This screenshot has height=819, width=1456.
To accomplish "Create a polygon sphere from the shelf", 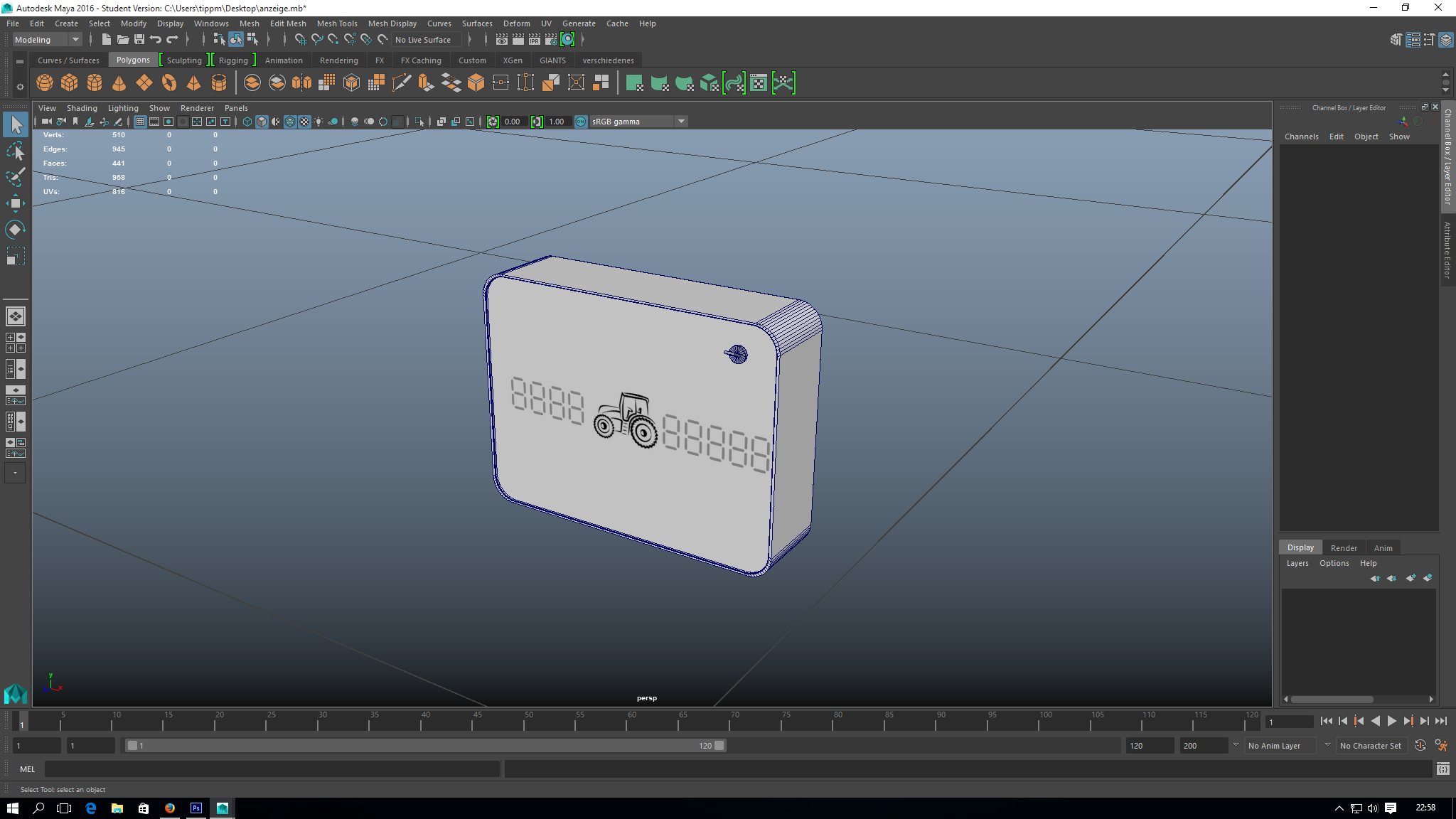I will click(45, 83).
